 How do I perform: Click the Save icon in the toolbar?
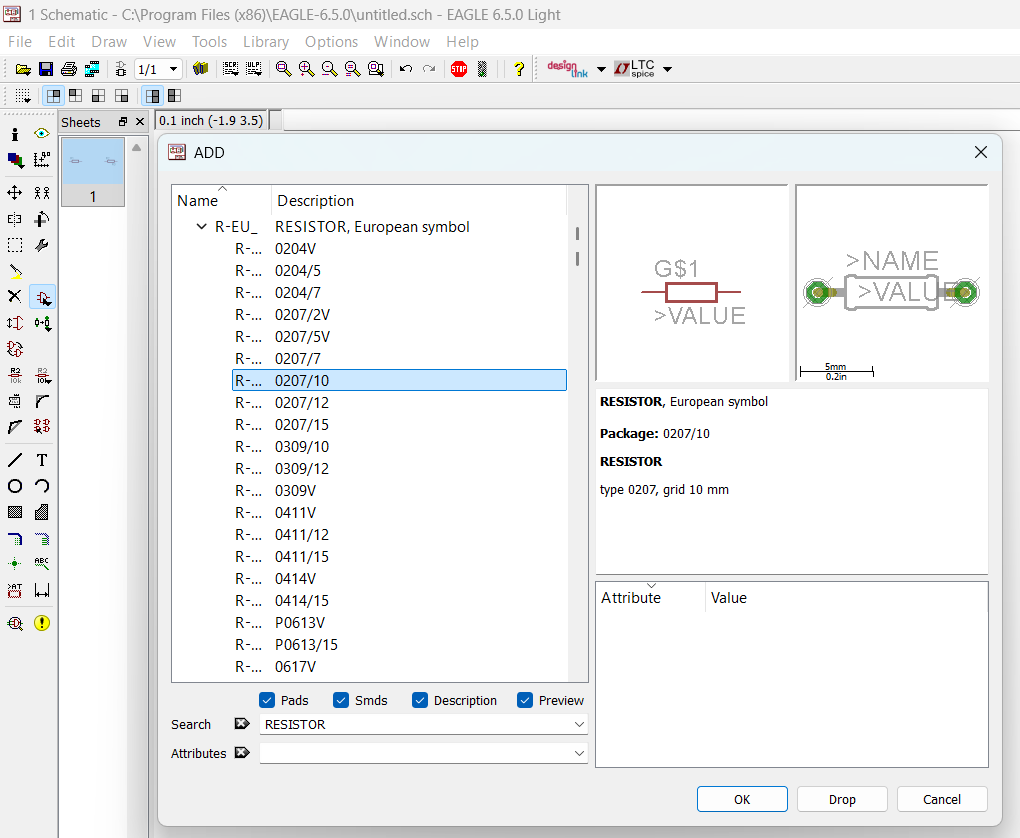coord(46,69)
